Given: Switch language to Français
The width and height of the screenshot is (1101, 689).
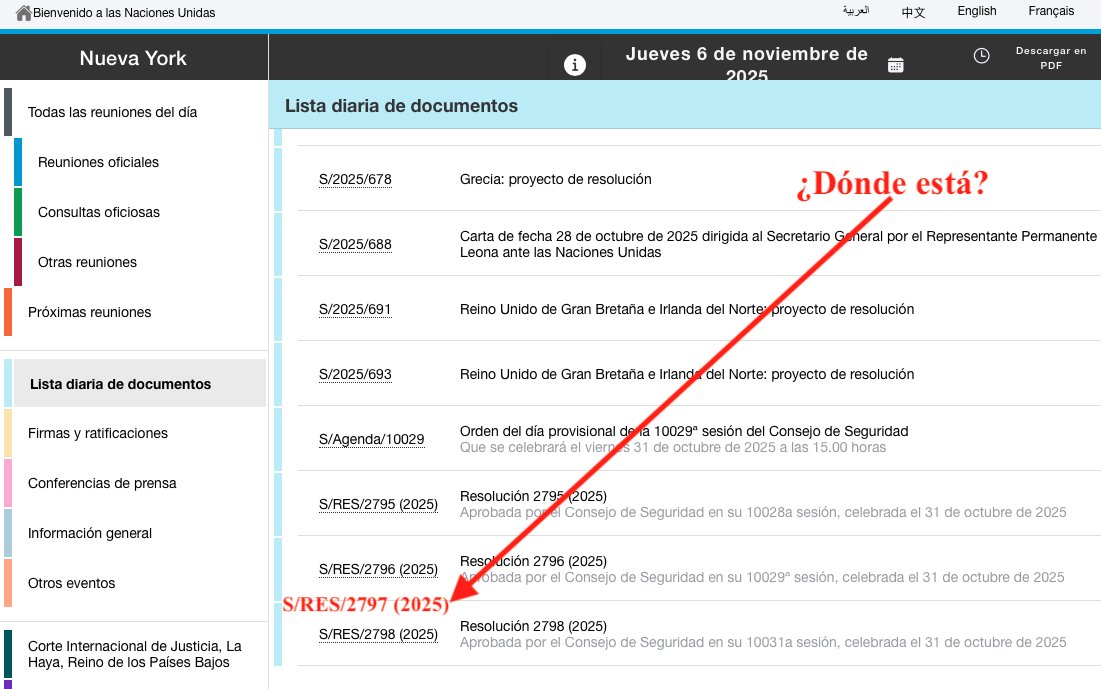Looking at the screenshot, I should tap(1051, 11).
